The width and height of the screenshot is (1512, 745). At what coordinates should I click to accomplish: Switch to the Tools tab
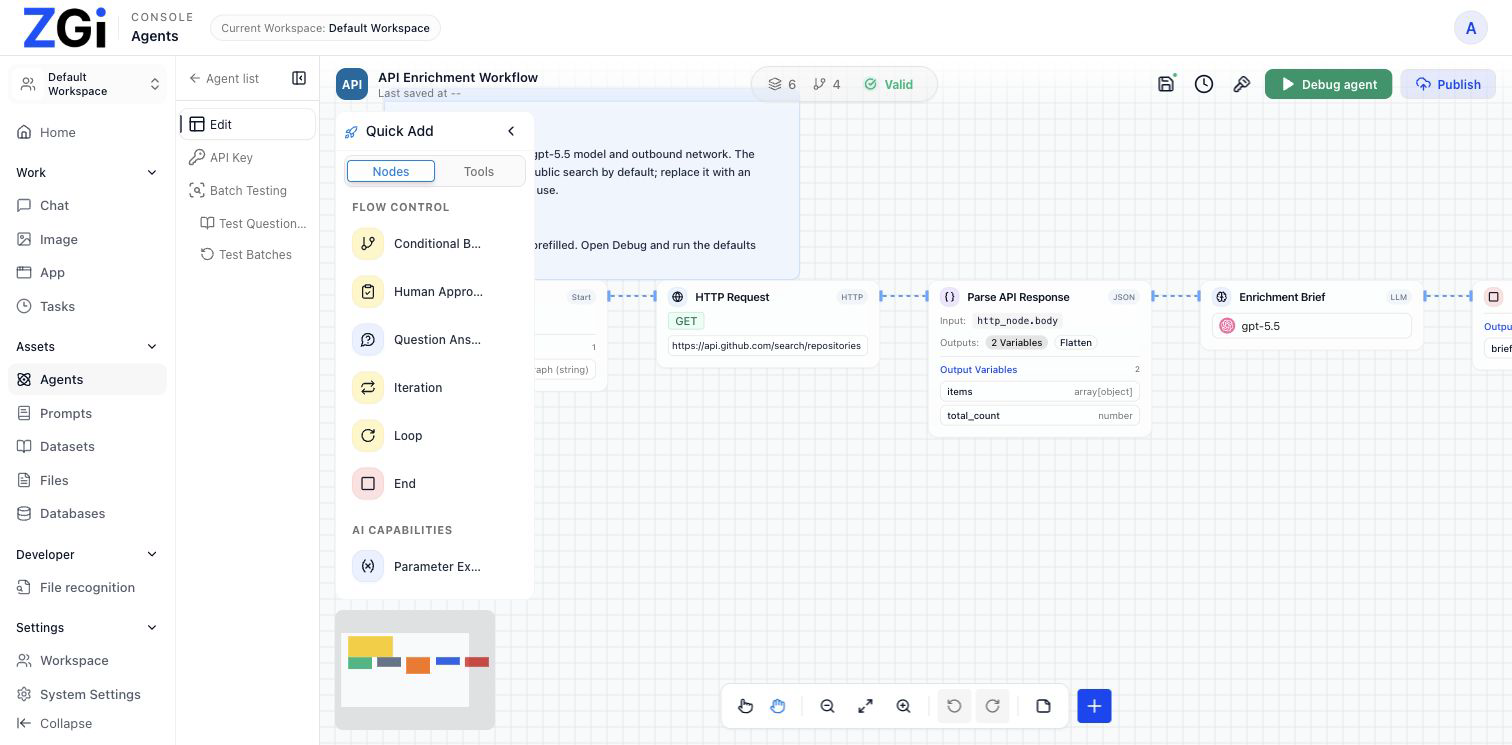point(479,171)
